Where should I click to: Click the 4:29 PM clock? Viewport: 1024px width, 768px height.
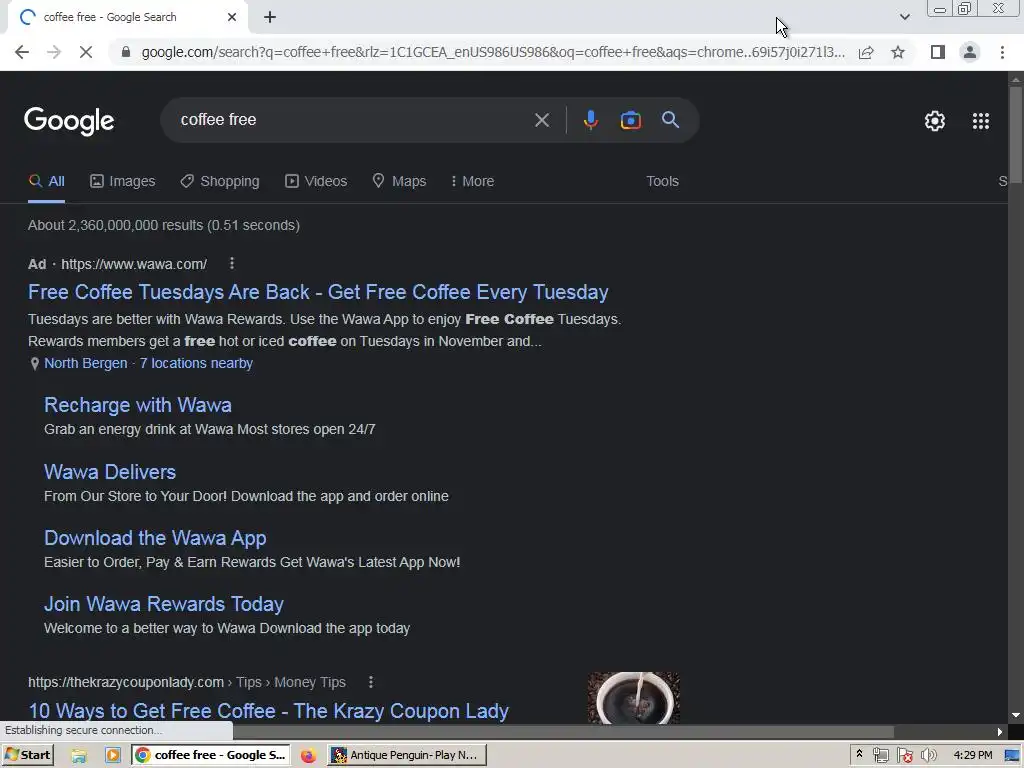pos(972,755)
